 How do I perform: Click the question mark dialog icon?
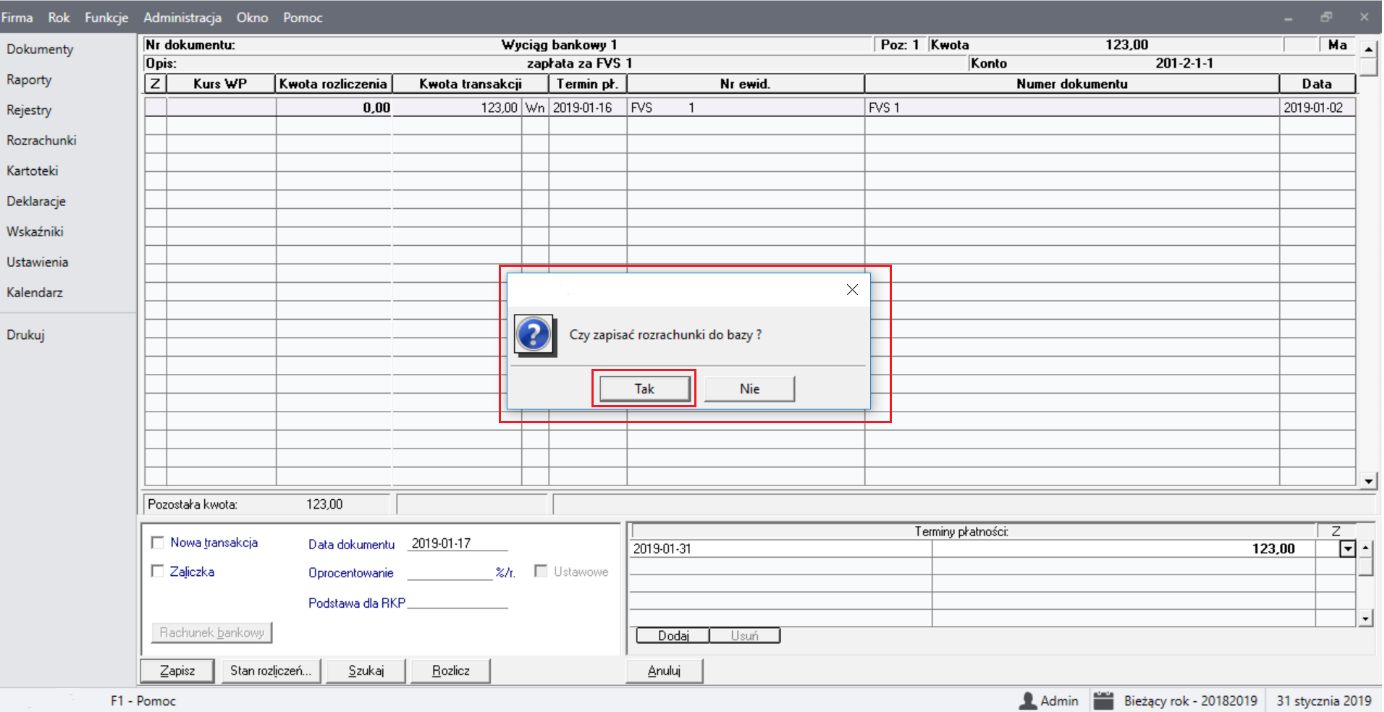coord(535,334)
